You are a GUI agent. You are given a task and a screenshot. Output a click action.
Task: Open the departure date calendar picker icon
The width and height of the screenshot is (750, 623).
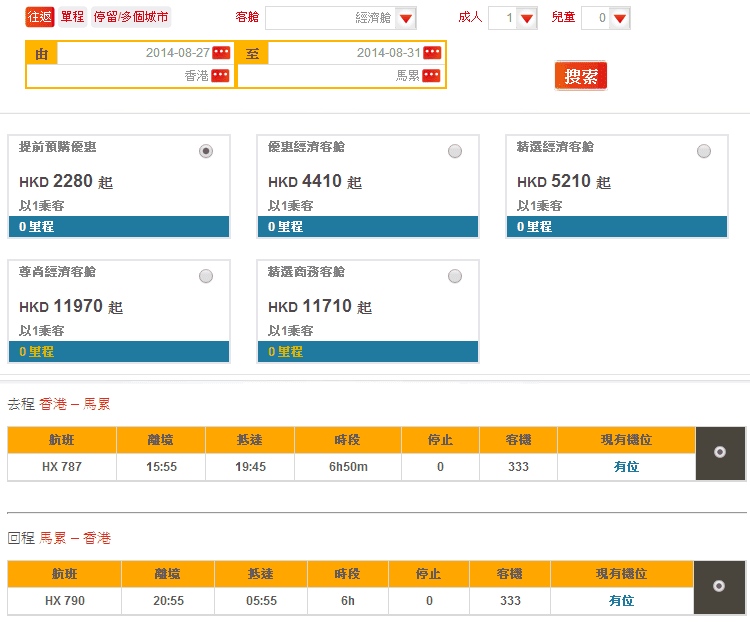tap(221, 53)
